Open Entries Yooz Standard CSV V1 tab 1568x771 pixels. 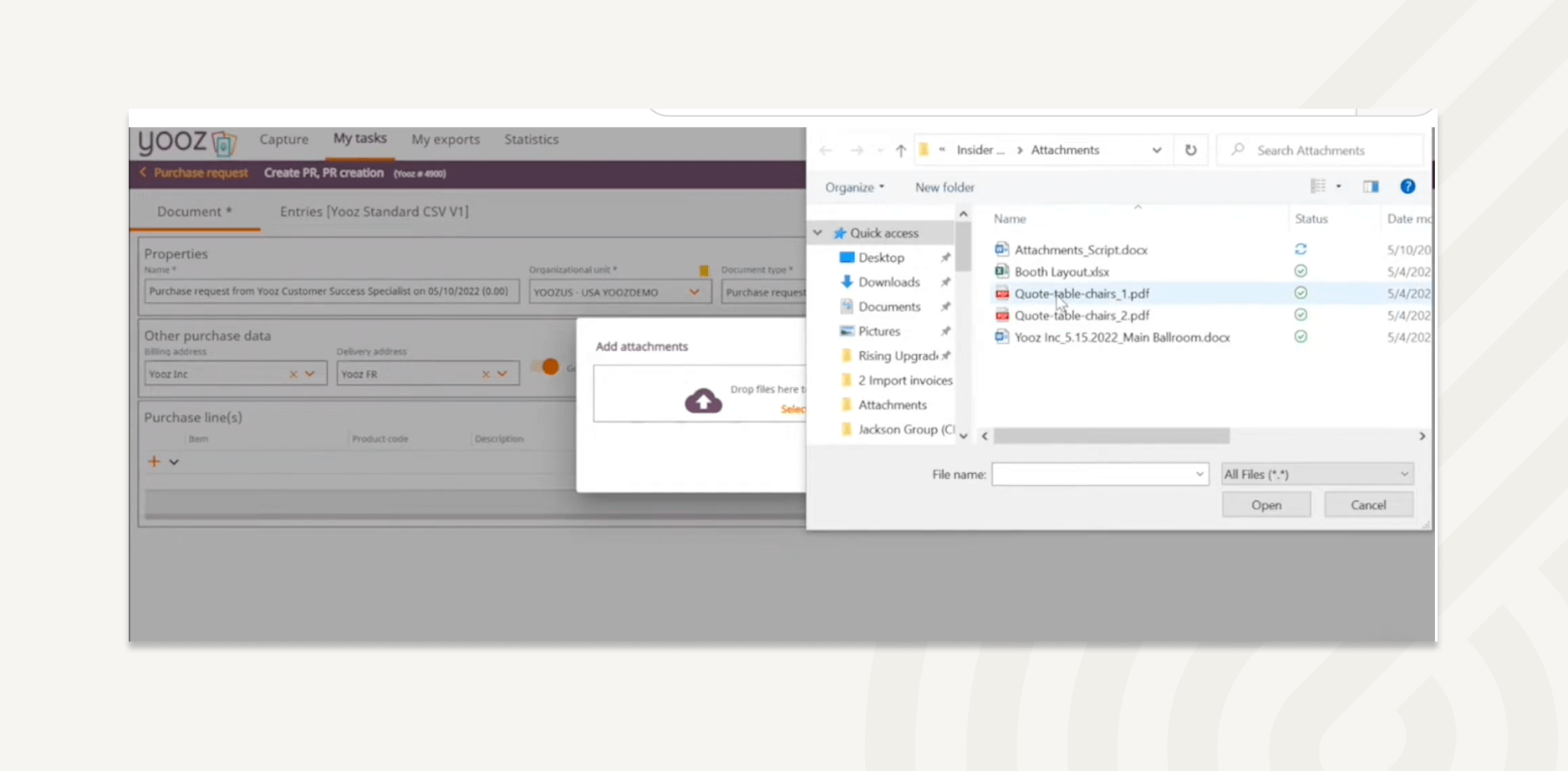click(374, 212)
